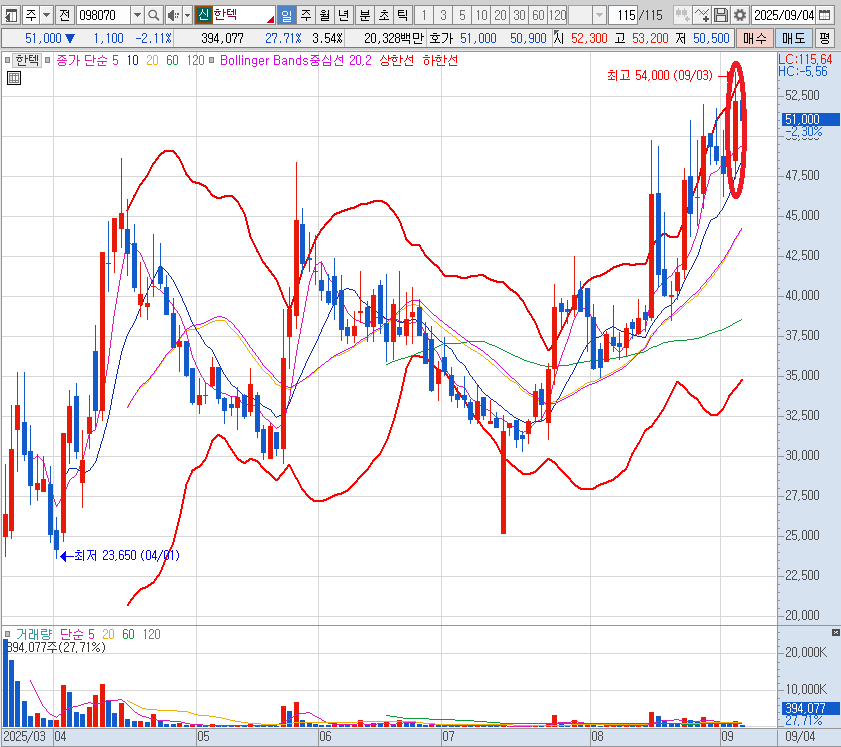Switch to the weekly (주) chart period

pyautogui.click(x=305, y=15)
